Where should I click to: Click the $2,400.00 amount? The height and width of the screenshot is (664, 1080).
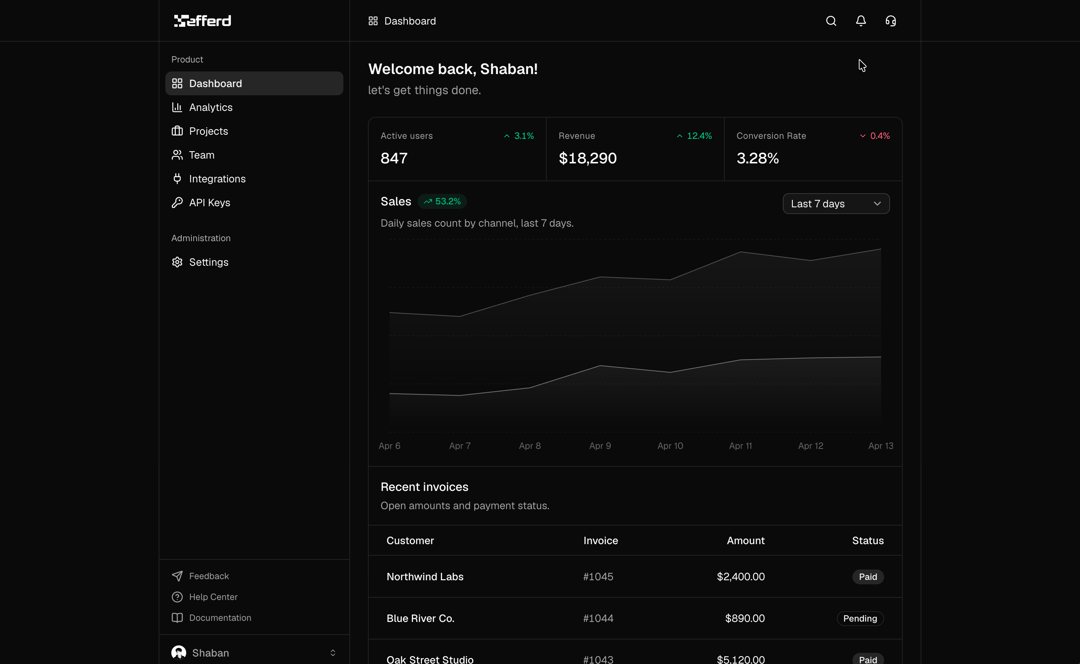coord(740,577)
